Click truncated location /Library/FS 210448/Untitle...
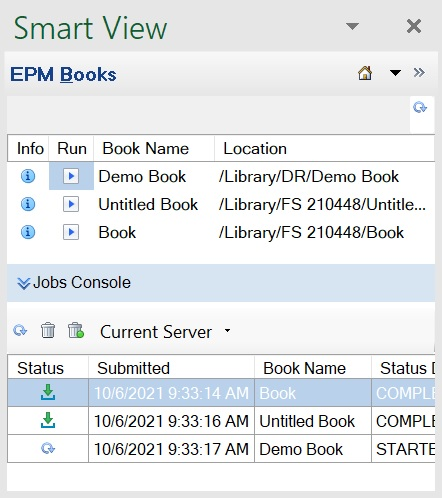The height and width of the screenshot is (498, 442). tap(322, 204)
